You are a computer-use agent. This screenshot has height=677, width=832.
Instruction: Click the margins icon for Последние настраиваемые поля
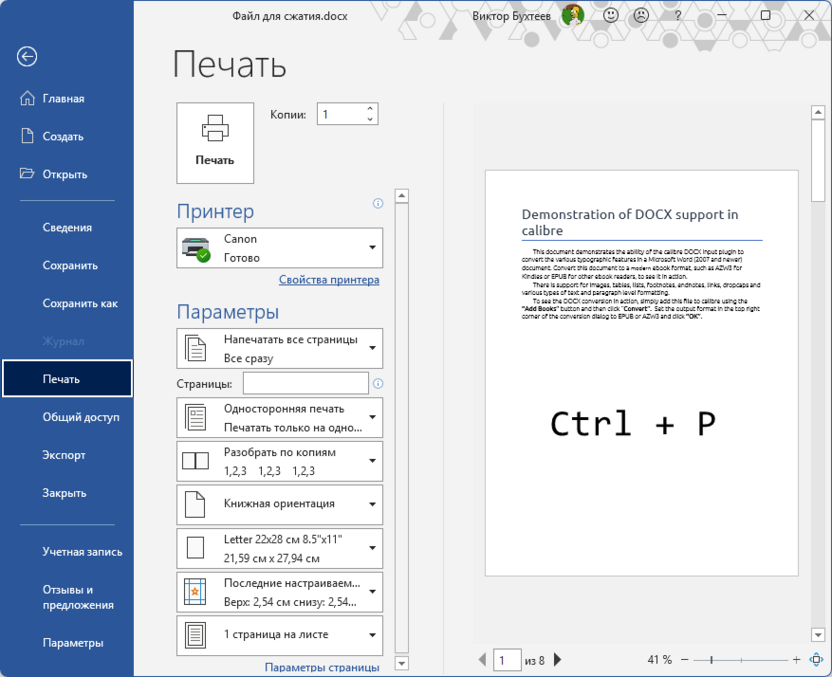[196, 592]
